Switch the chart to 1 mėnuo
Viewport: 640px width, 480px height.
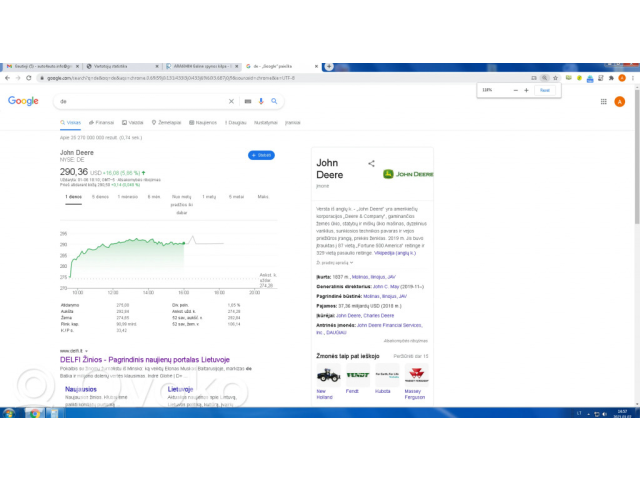tap(128, 197)
